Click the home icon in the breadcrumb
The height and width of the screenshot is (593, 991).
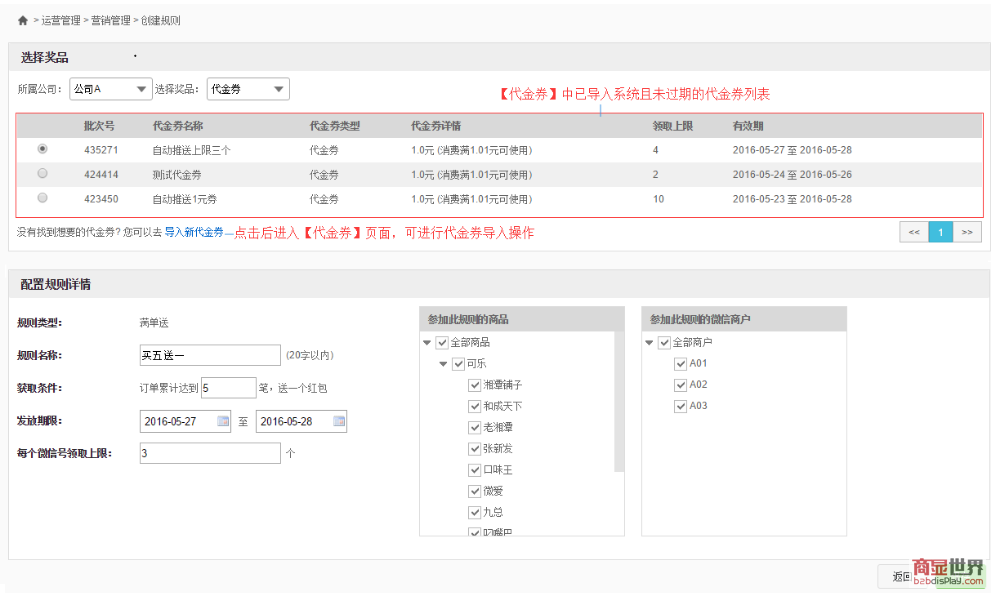[x=22, y=20]
